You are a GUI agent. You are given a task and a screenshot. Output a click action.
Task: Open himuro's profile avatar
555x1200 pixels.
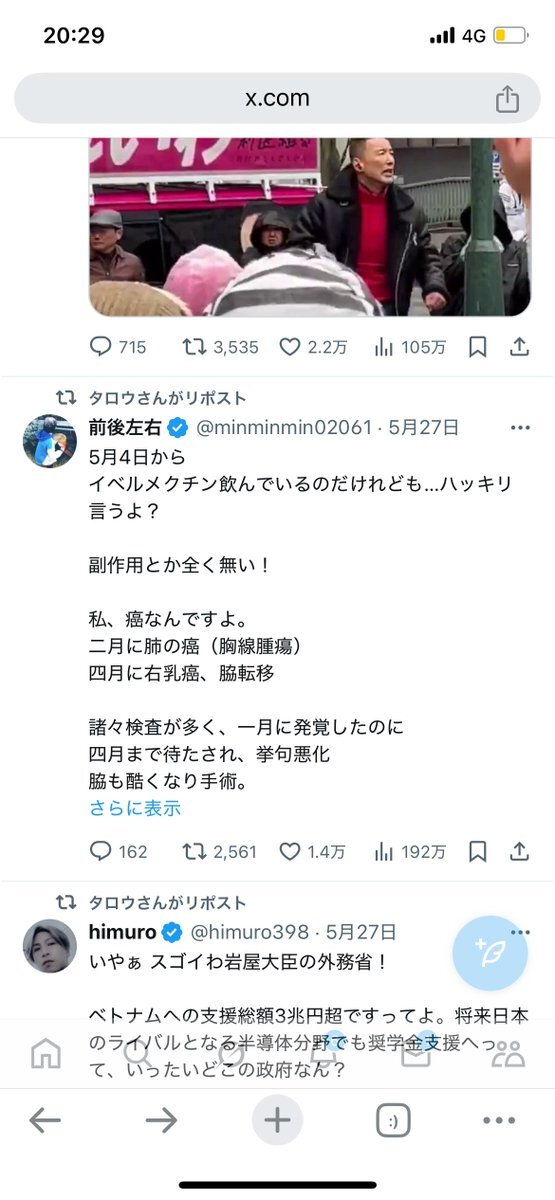50,945
